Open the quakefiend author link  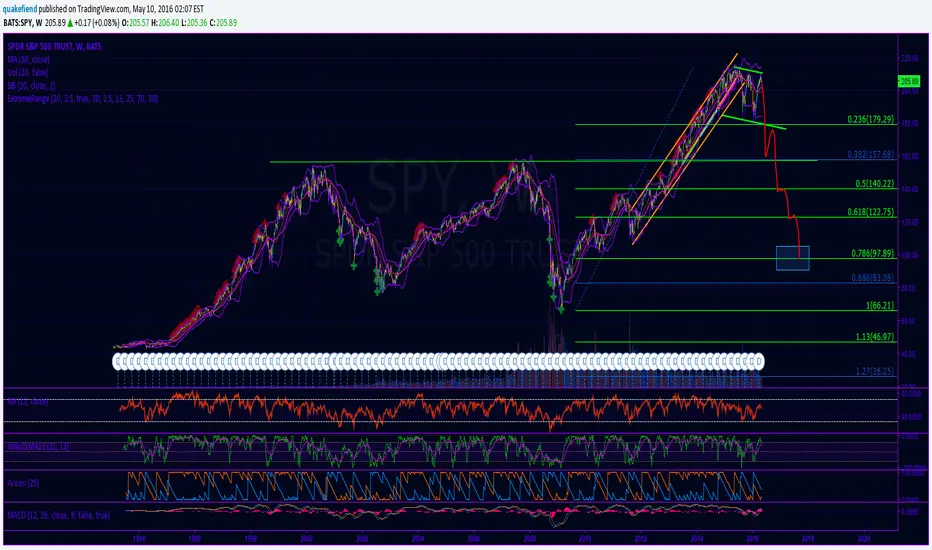pyautogui.click(x=20, y=9)
